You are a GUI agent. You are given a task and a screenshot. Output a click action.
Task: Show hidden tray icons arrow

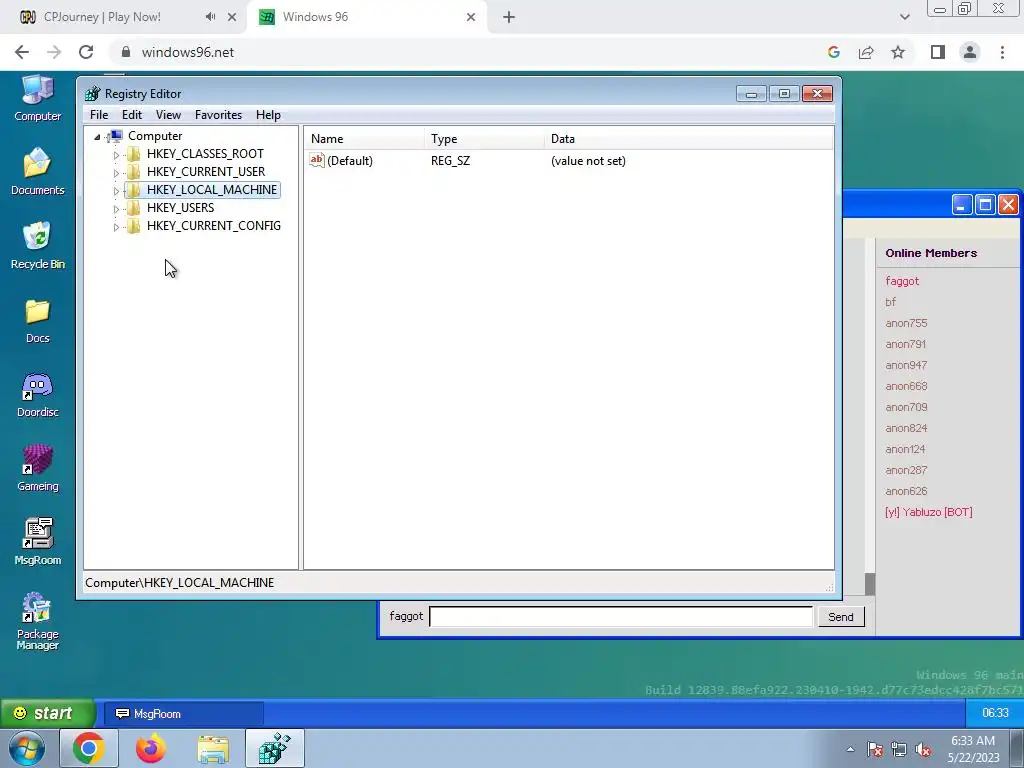pyautogui.click(x=850, y=749)
